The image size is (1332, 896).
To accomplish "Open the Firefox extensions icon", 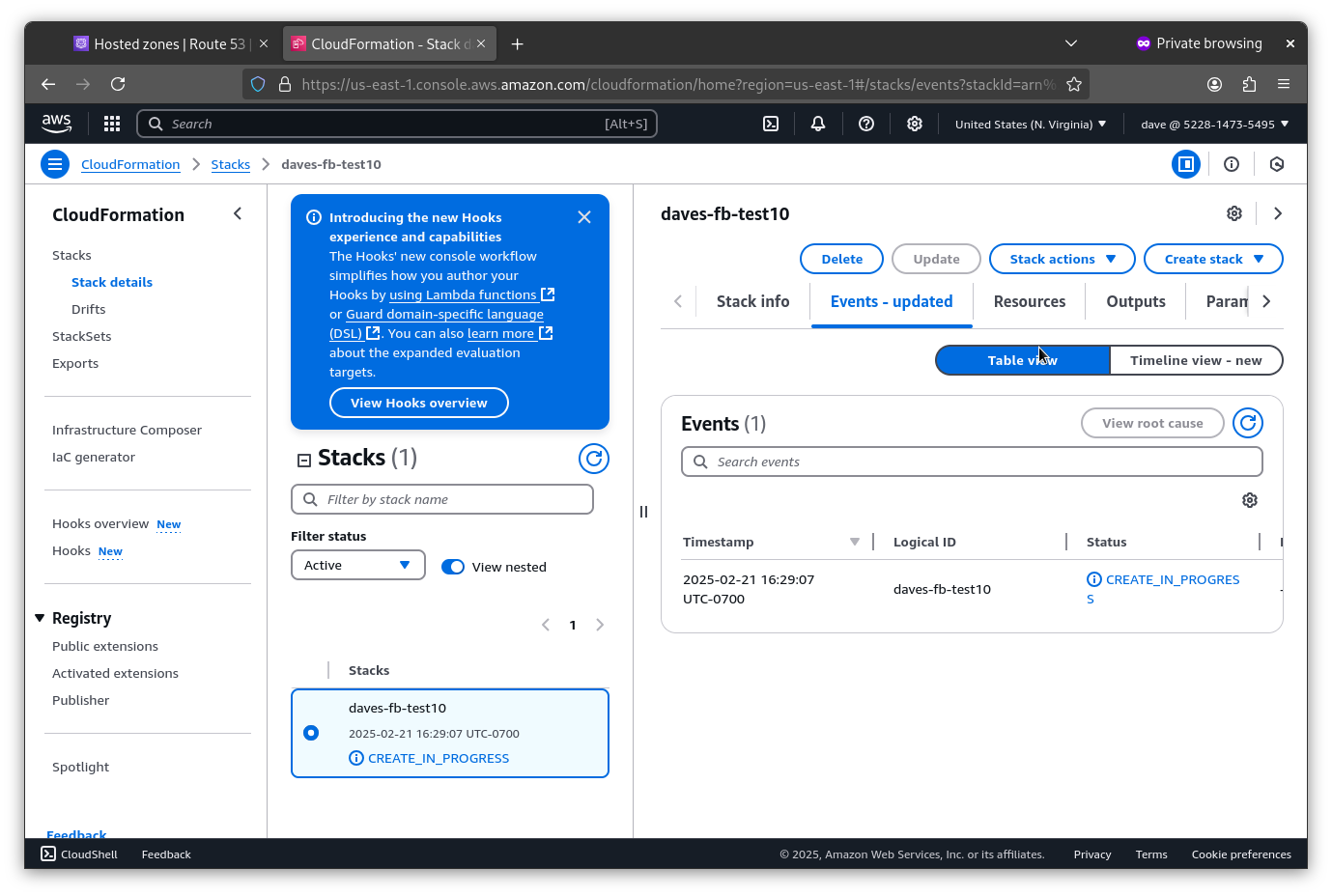I will click(x=1249, y=84).
